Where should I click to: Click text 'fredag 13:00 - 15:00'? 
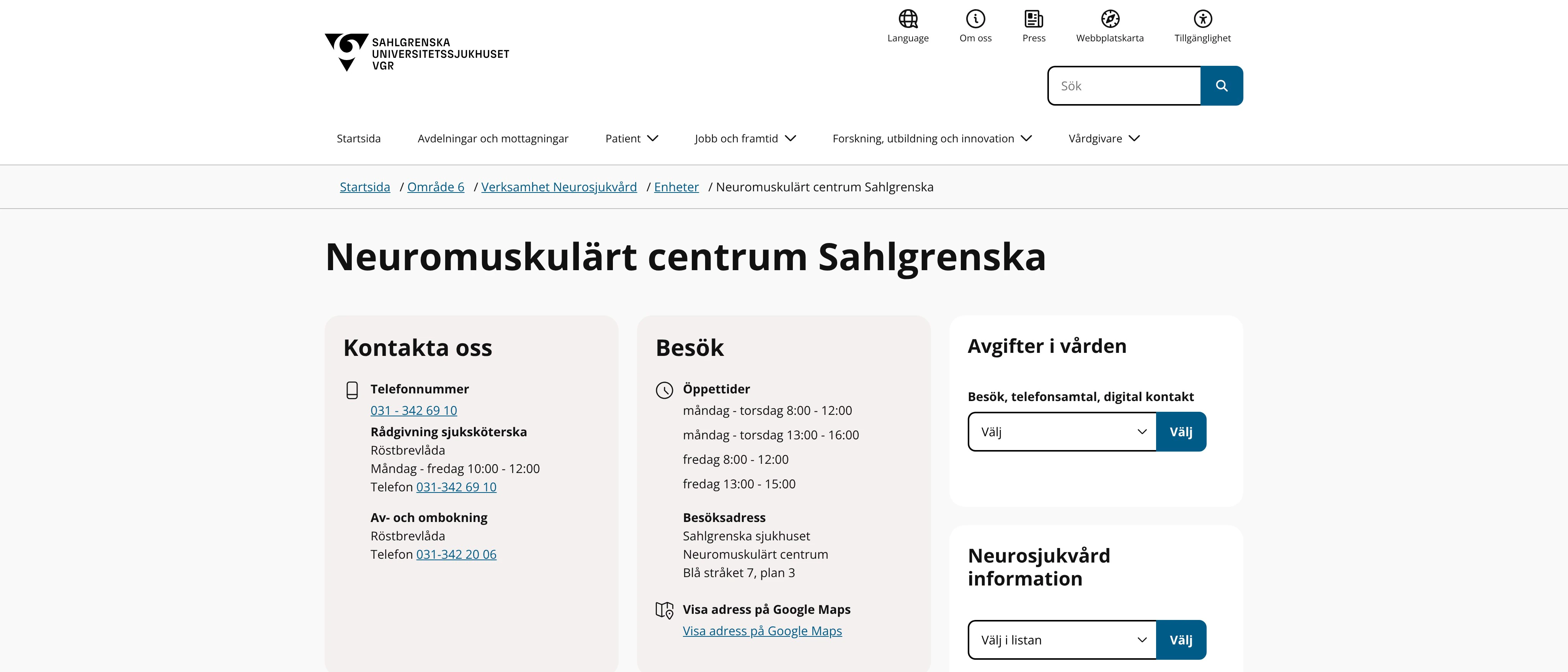(739, 484)
